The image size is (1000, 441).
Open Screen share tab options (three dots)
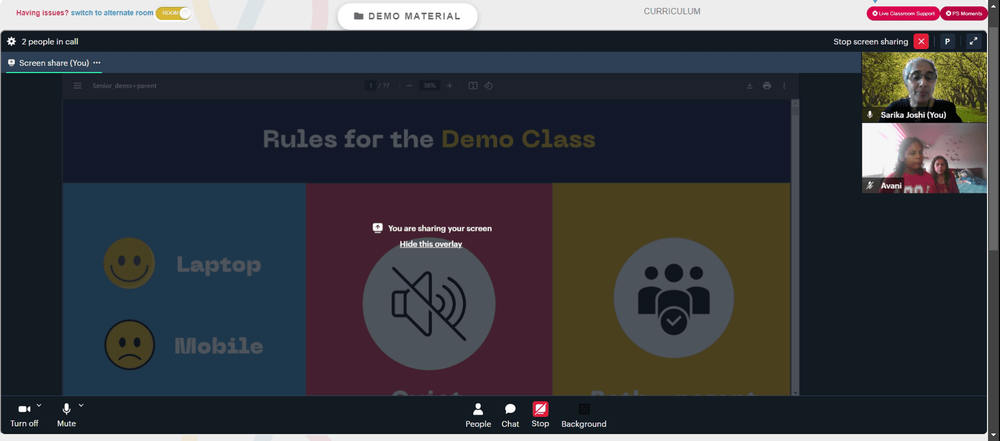97,63
